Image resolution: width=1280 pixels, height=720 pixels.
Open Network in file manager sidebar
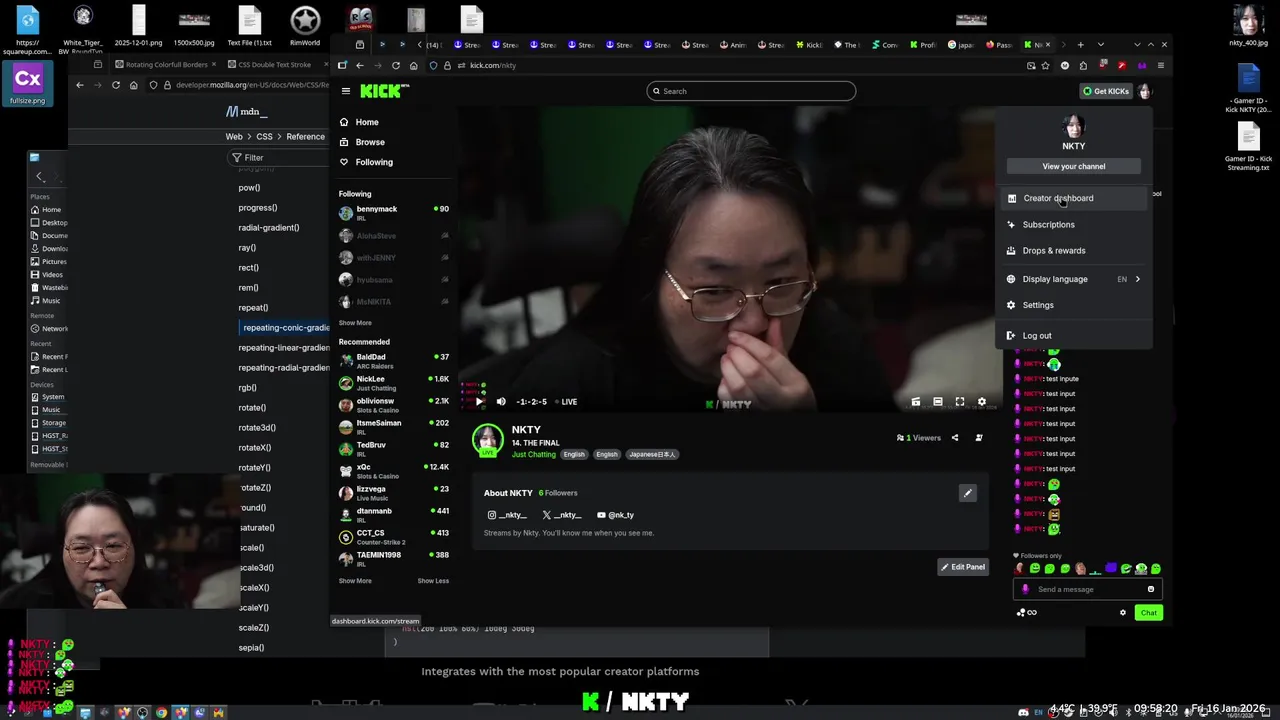[x=49, y=329]
